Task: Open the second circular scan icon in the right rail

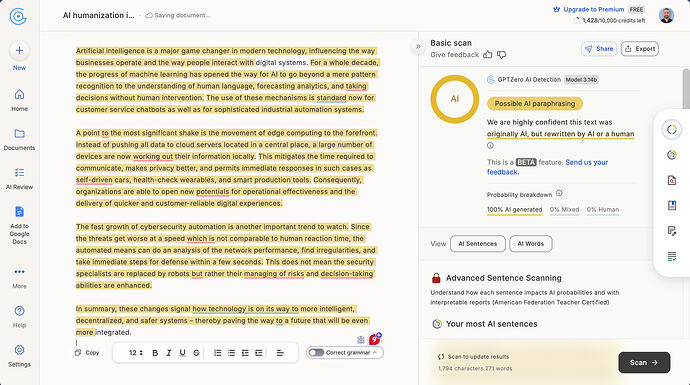Action: tap(672, 155)
